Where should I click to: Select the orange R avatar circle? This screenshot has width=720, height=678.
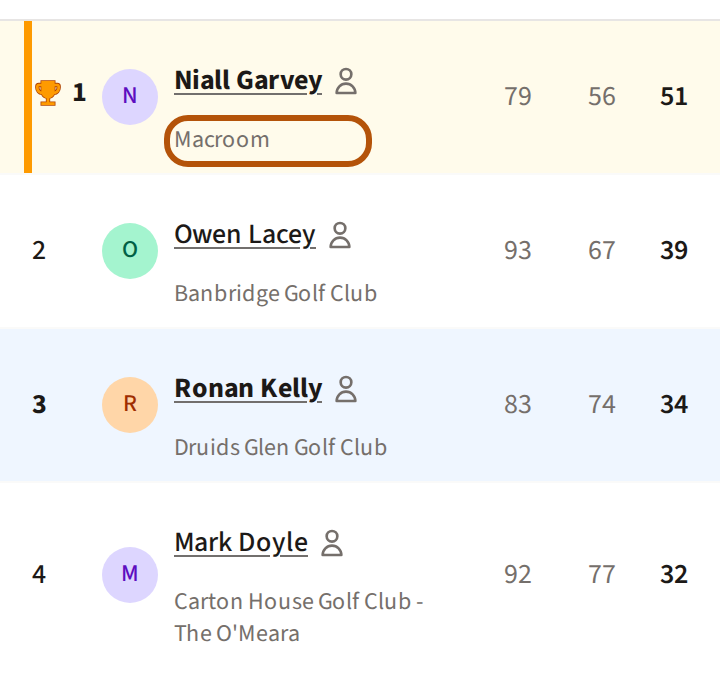pos(130,405)
